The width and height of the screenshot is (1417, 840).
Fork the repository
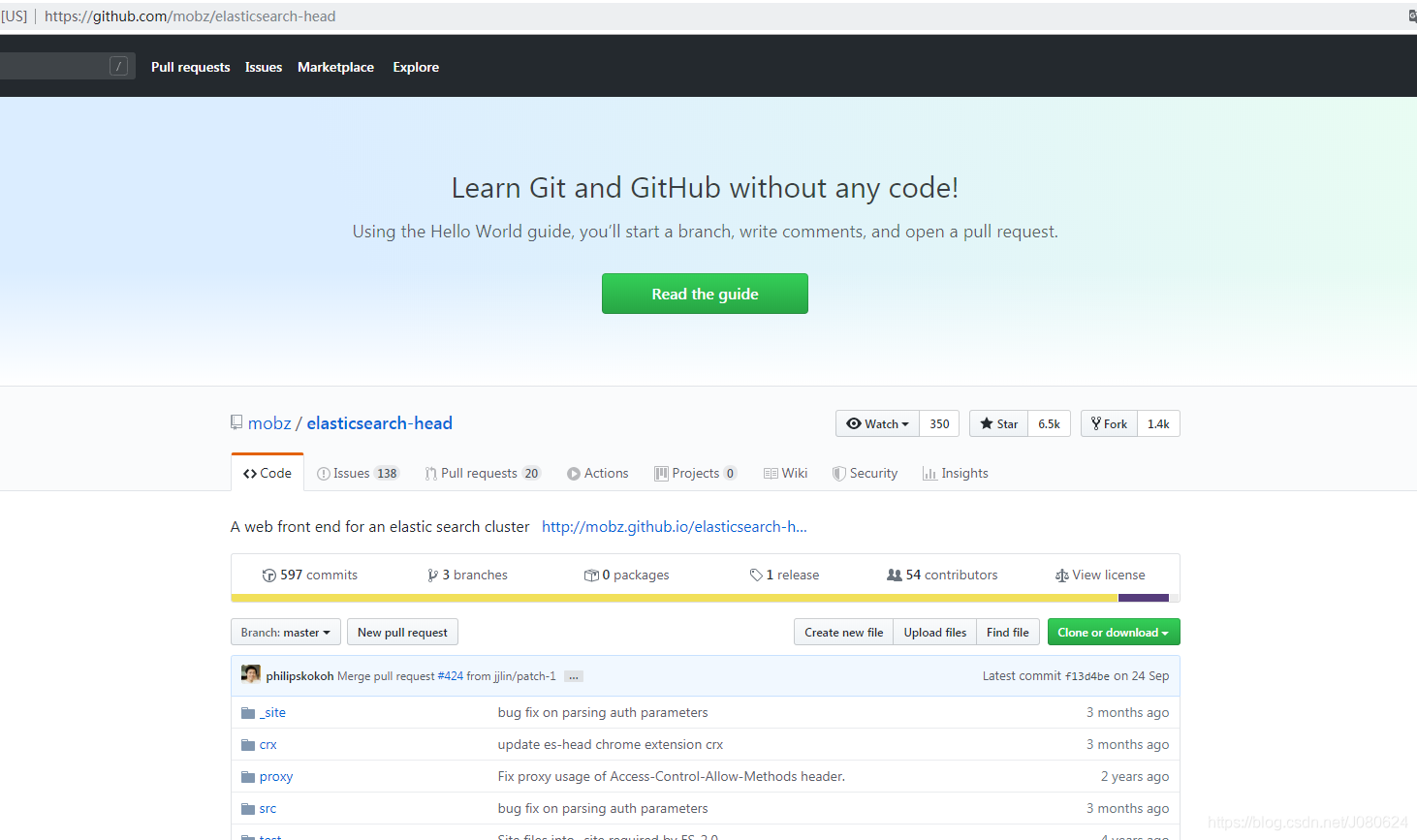pyautogui.click(x=1109, y=423)
